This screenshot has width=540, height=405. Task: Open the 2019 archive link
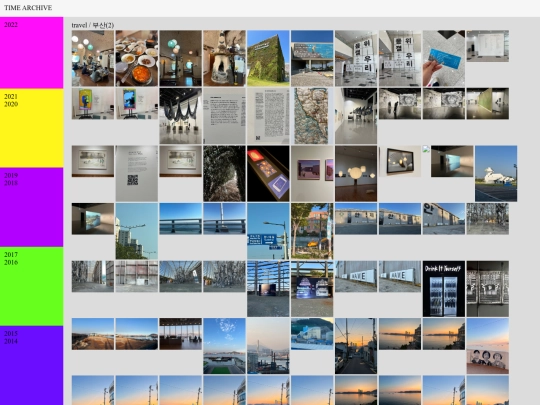[x=11, y=175]
